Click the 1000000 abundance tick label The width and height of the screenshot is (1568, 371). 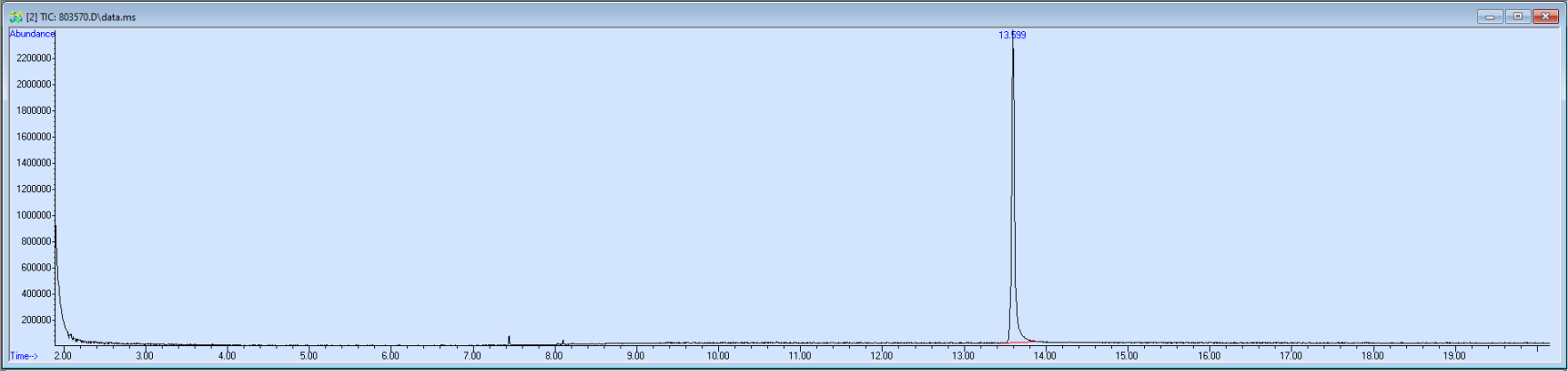click(34, 215)
